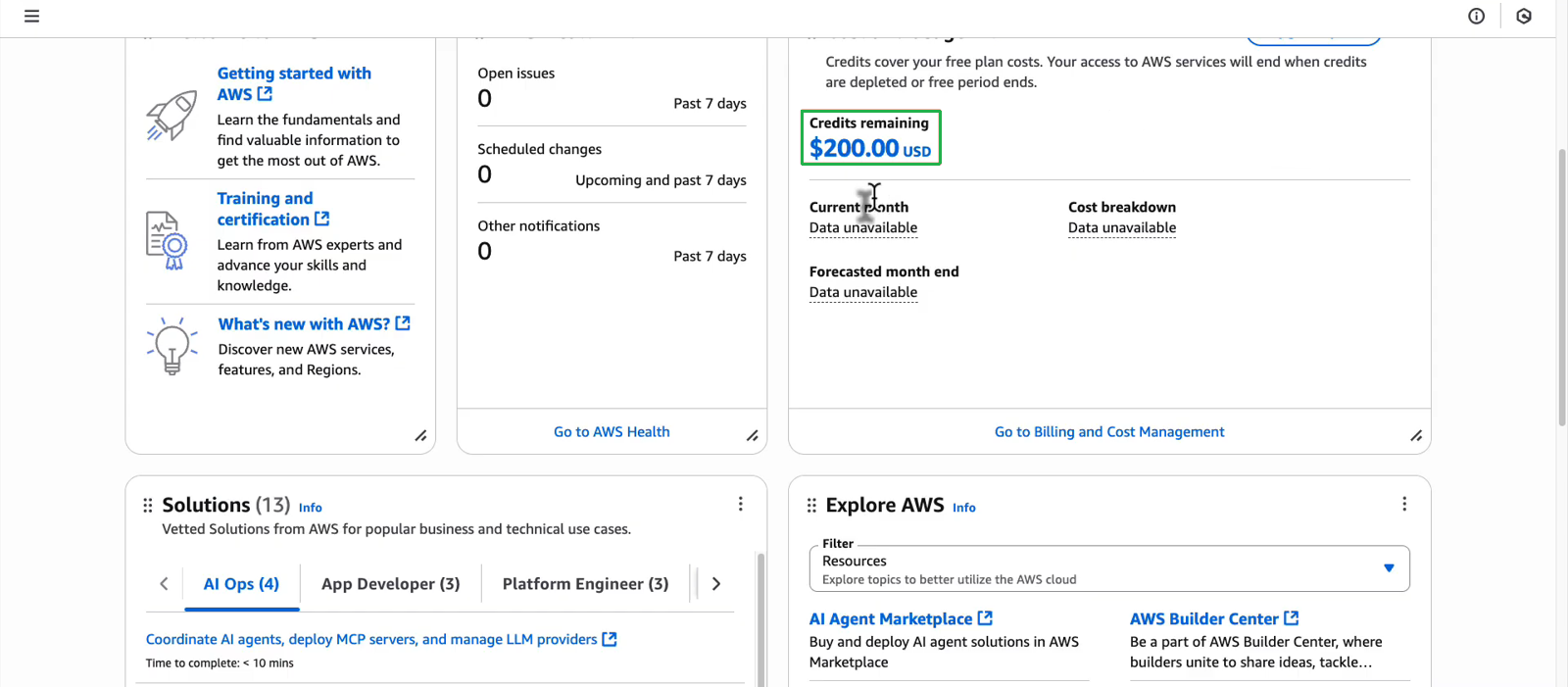Go to AWS Health link
Image resolution: width=1568 pixels, height=687 pixels.
[612, 432]
